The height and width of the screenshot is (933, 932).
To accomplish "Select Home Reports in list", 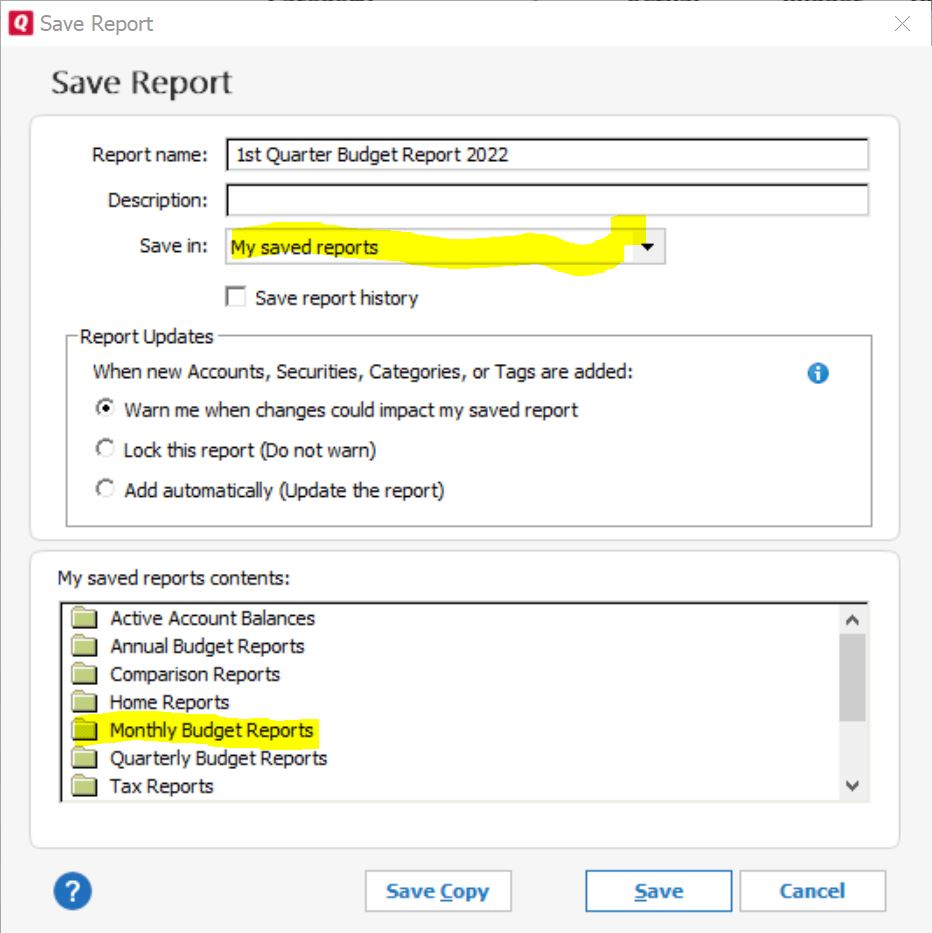I will click(x=169, y=702).
